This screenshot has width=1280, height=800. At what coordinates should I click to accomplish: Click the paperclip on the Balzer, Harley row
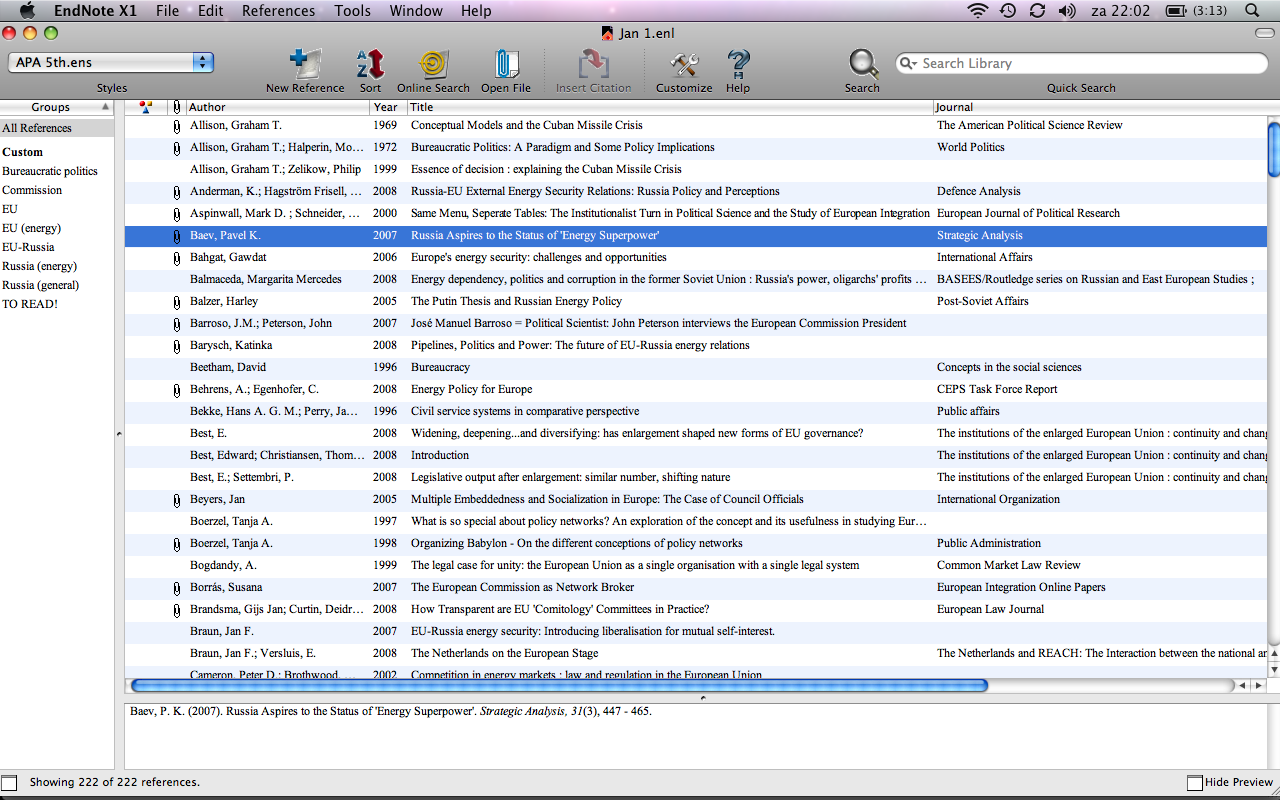[x=177, y=302]
